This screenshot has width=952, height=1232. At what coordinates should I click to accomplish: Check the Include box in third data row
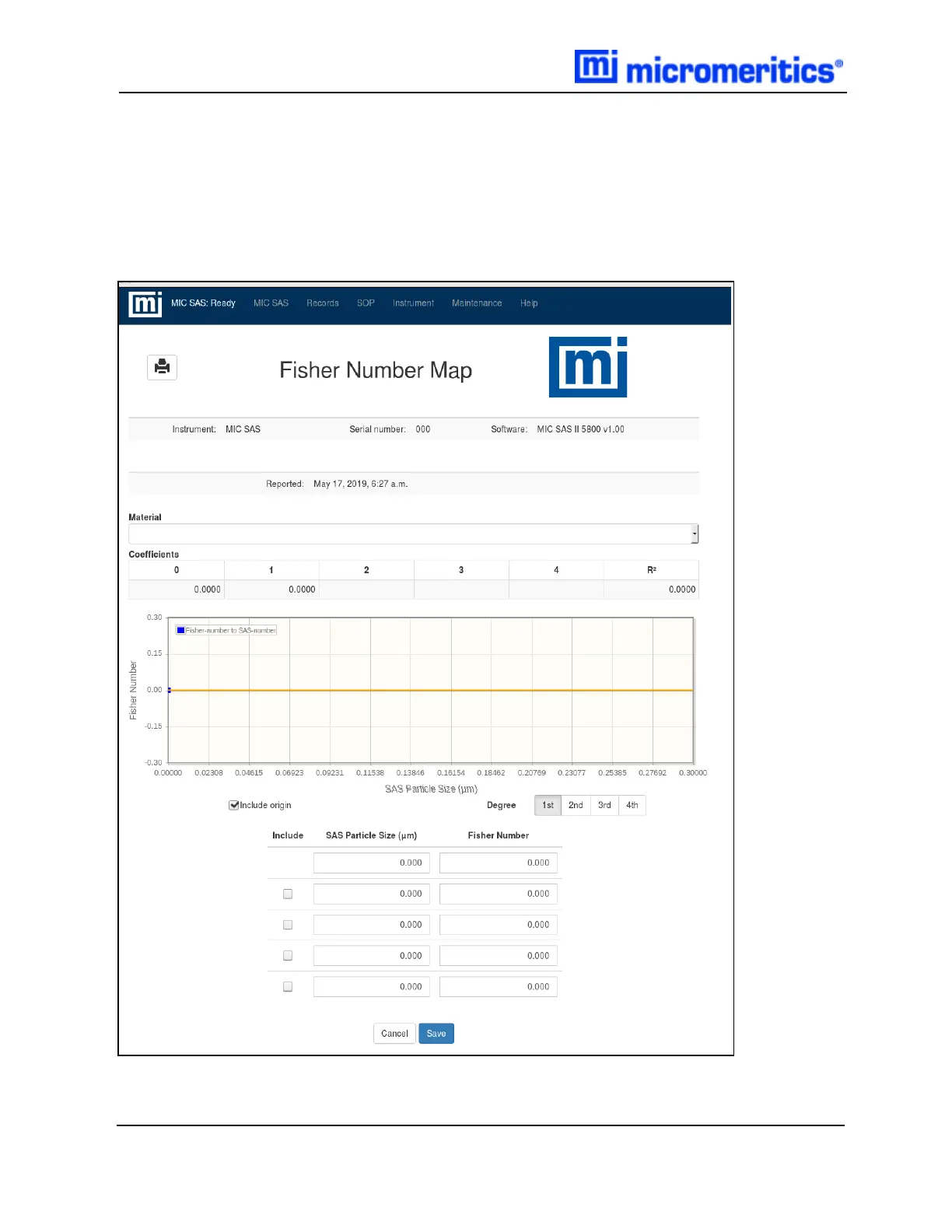pyautogui.click(x=288, y=925)
